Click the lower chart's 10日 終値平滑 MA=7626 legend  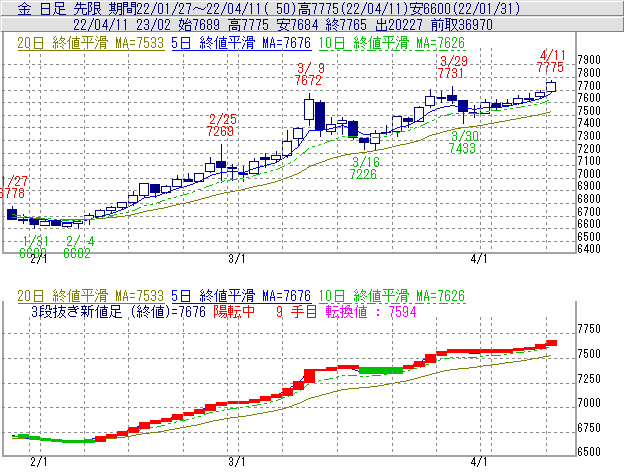click(x=392, y=296)
